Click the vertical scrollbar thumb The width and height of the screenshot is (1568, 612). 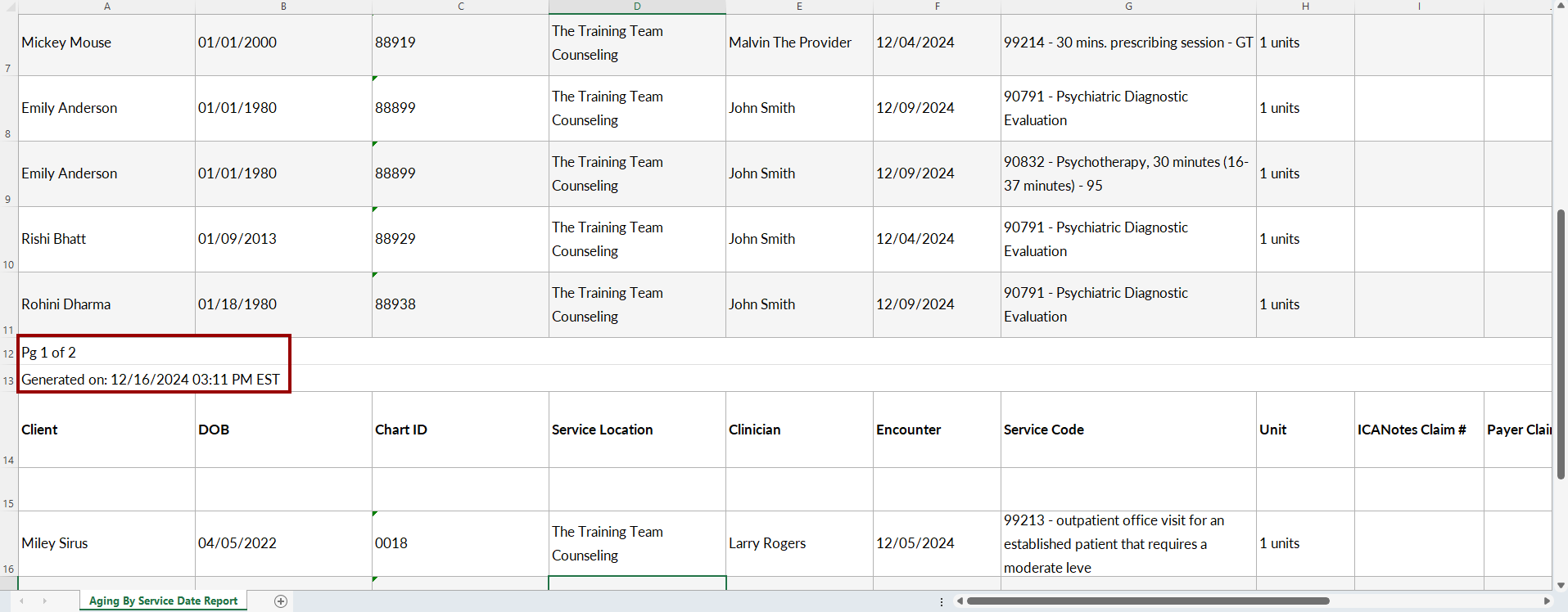[x=1561, y=344]
